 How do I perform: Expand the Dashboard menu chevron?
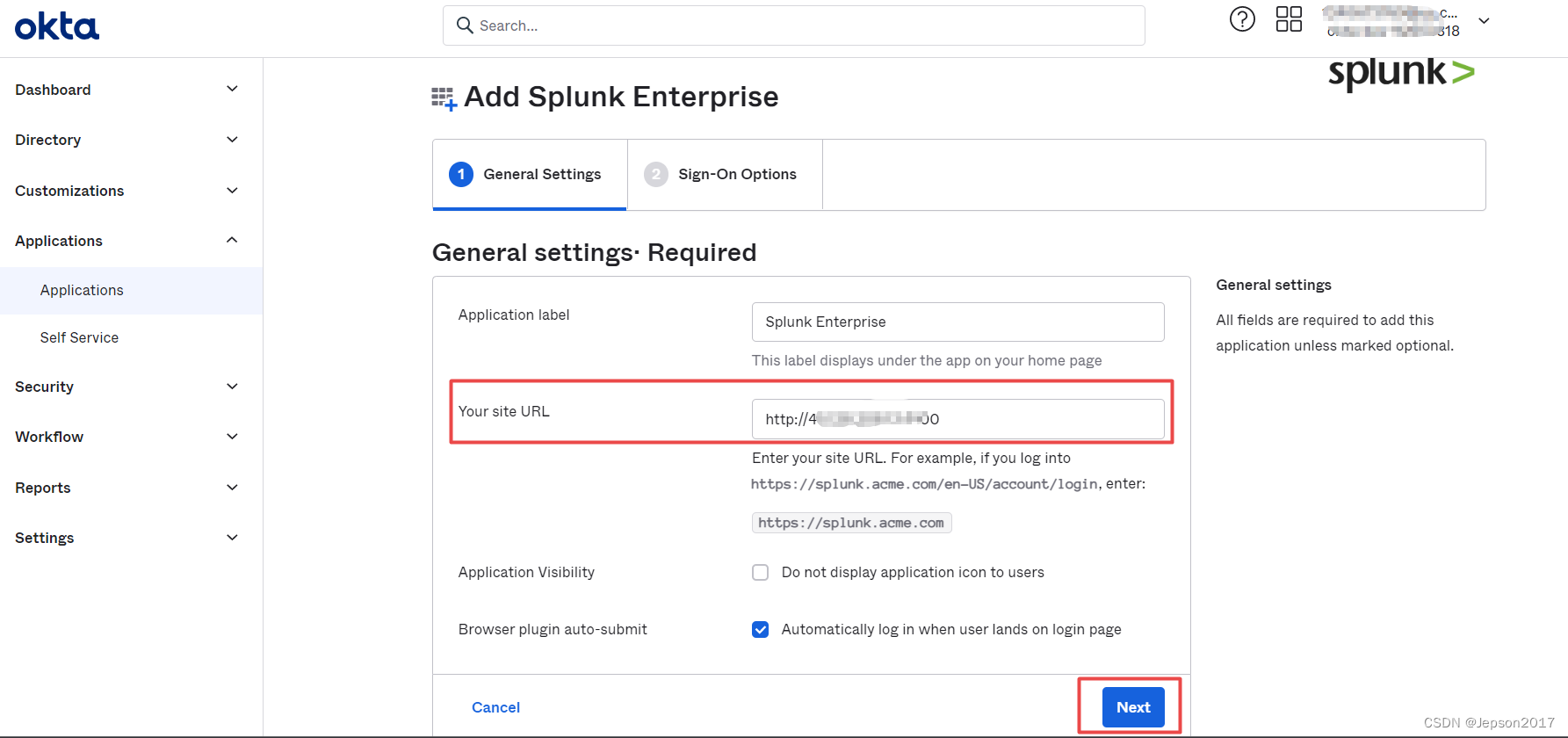[232, 89]
